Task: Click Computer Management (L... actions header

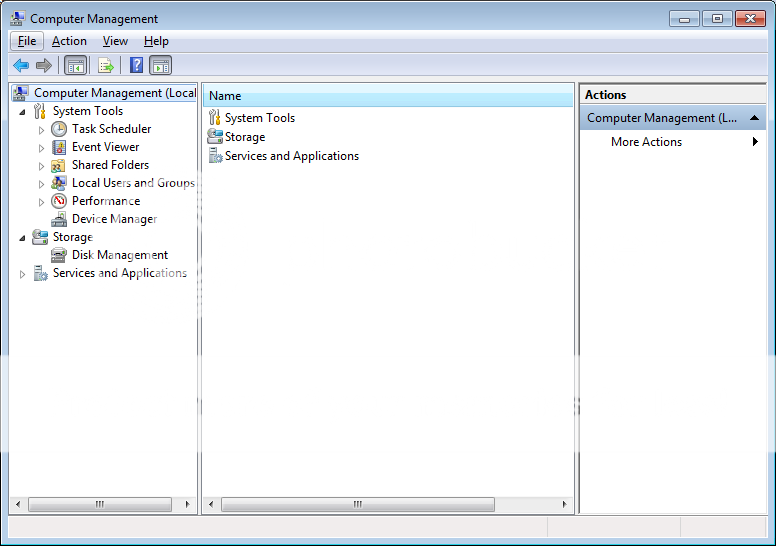Action: [673, 118]
